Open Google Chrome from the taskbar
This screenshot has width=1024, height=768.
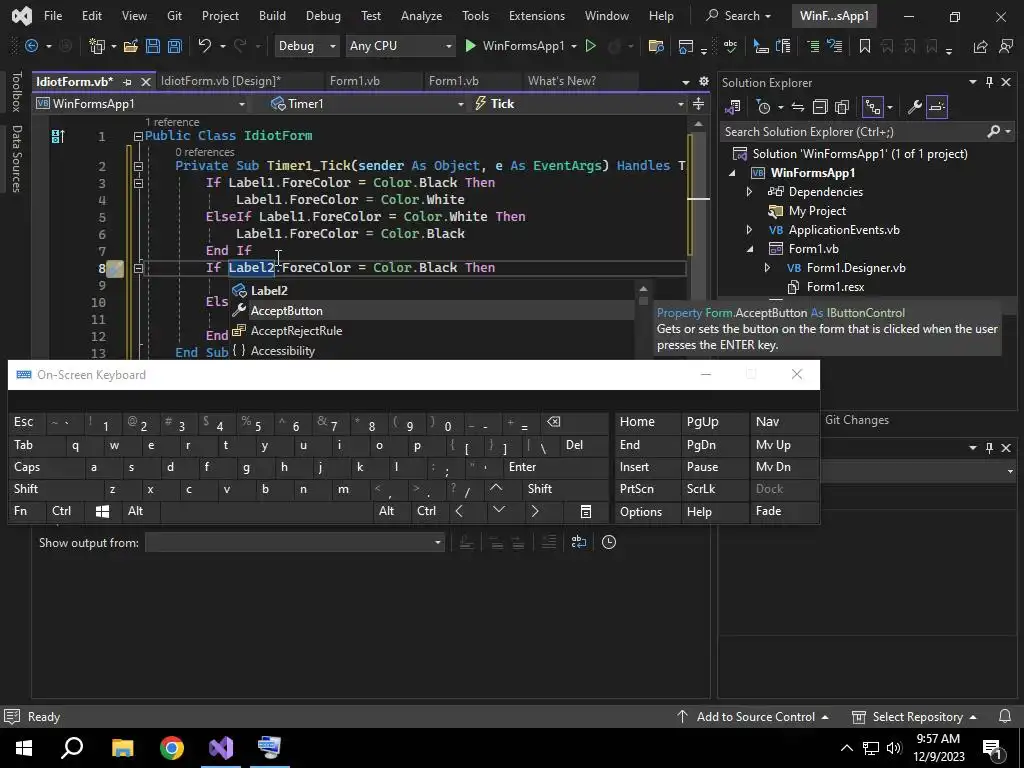click(x=172, y=748)
